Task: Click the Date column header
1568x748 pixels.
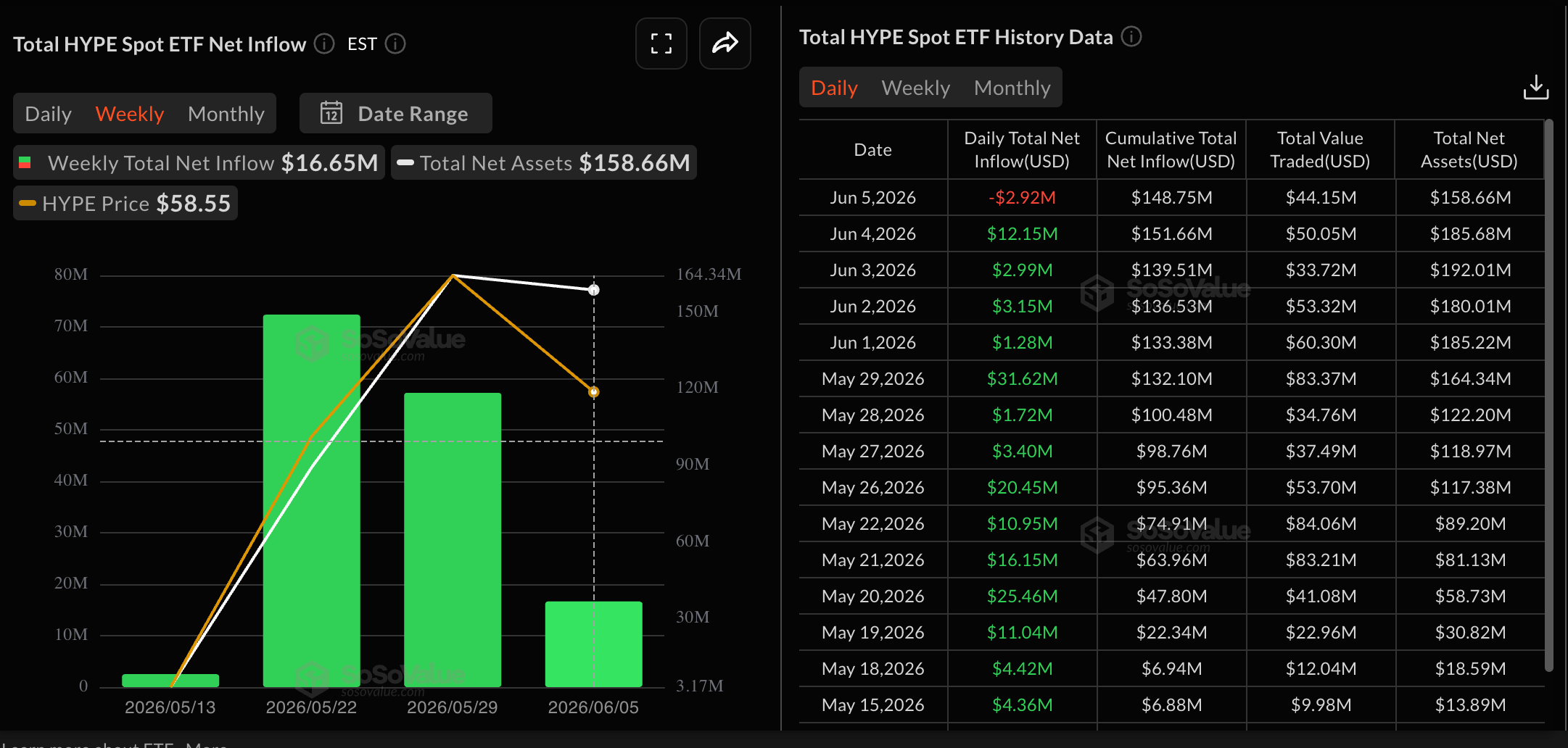Action: click(x=872, y=149)
